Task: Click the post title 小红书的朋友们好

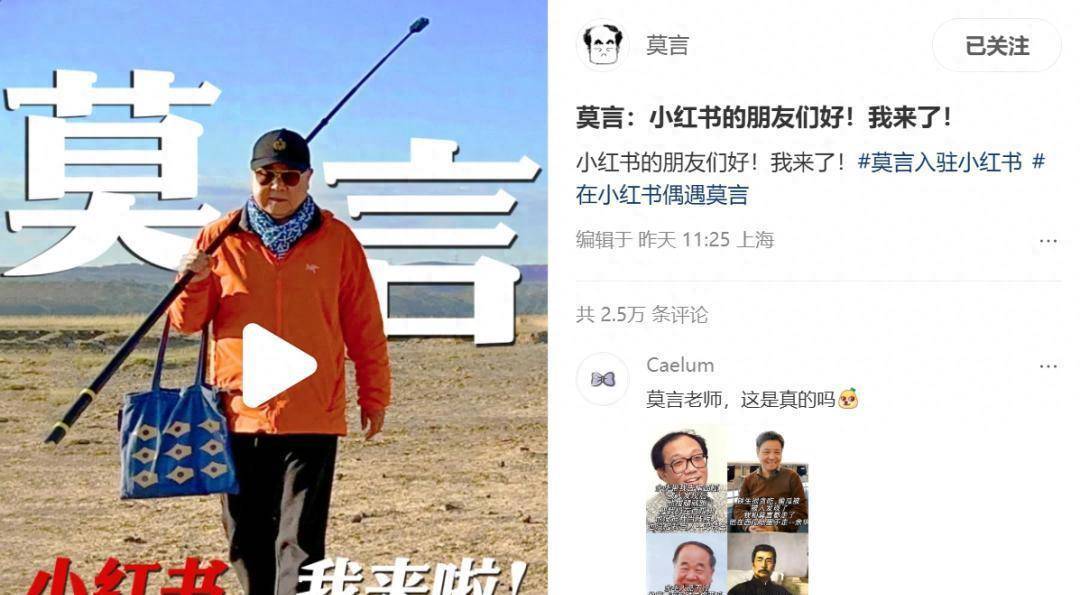Action: (x=763, y=118)
